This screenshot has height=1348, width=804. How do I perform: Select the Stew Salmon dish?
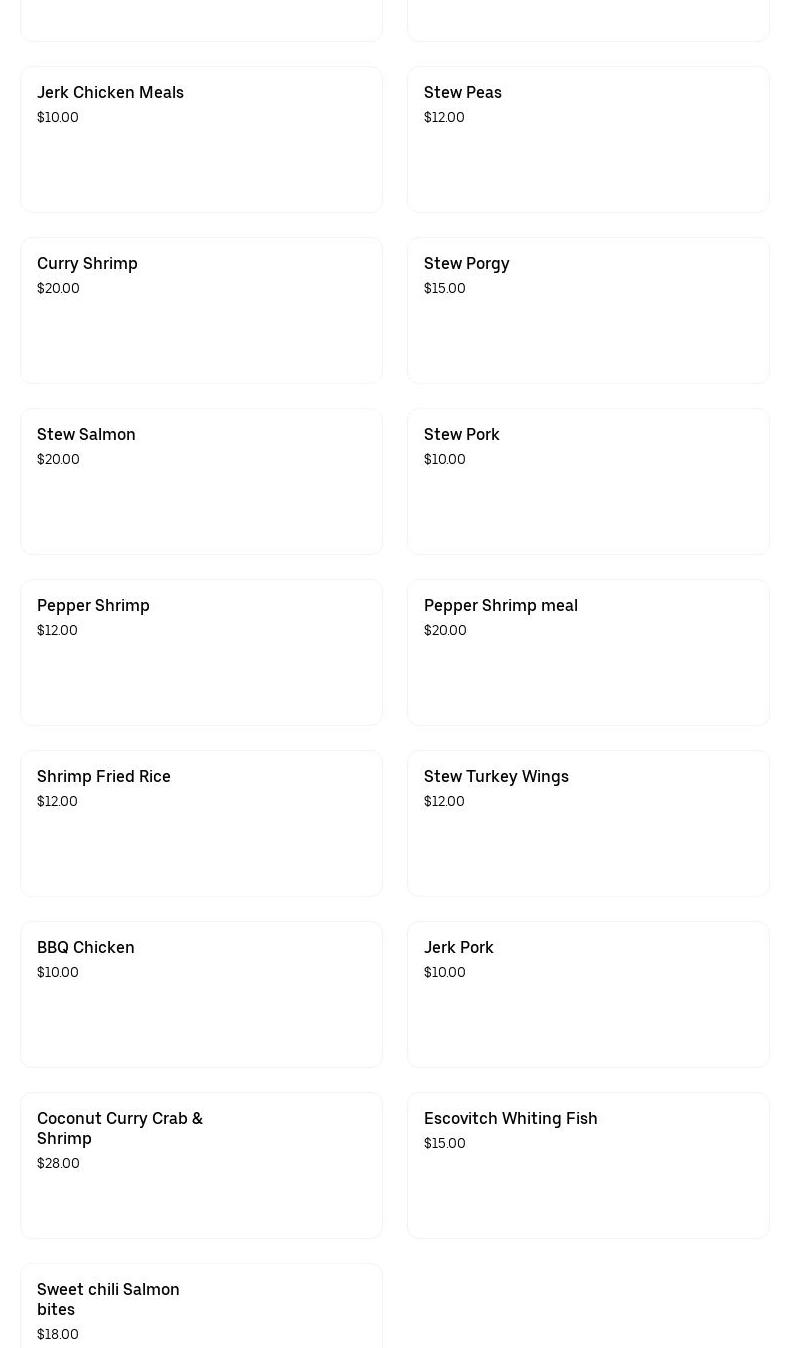coord(201,482)
